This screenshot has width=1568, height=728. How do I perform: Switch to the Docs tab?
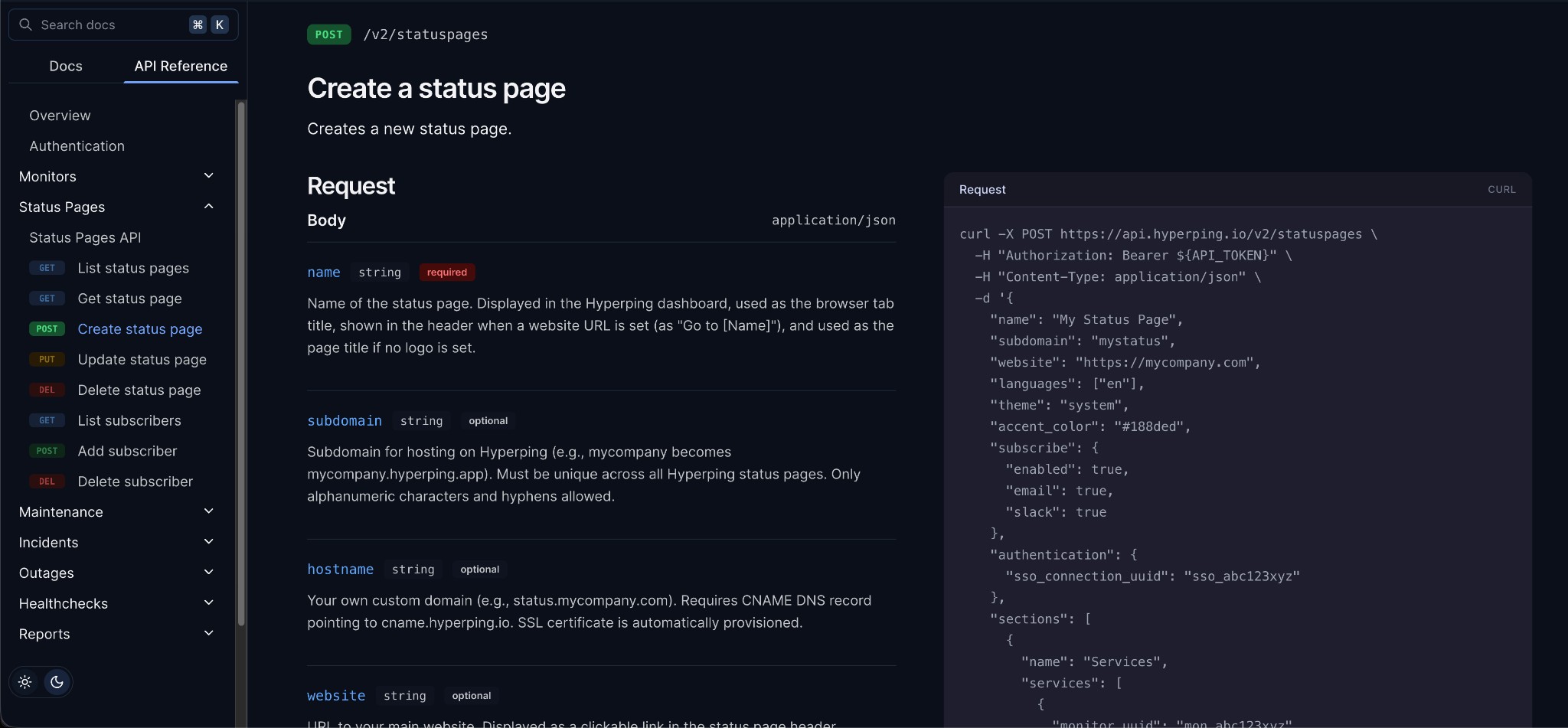(x=66, y=66)
